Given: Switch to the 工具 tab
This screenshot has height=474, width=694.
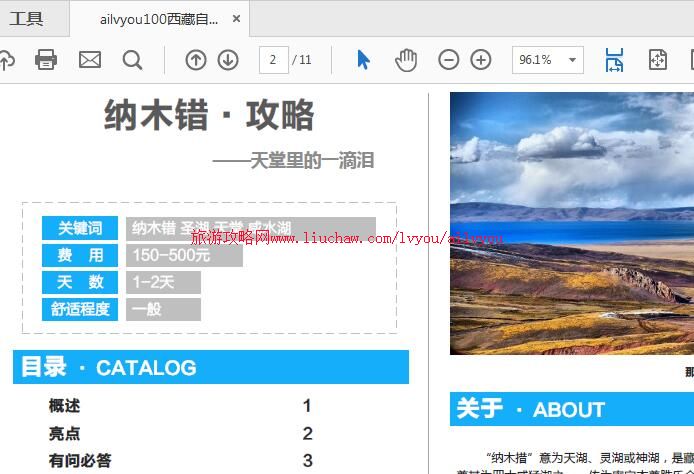Looking at the screenshot, I should [27, 18].
